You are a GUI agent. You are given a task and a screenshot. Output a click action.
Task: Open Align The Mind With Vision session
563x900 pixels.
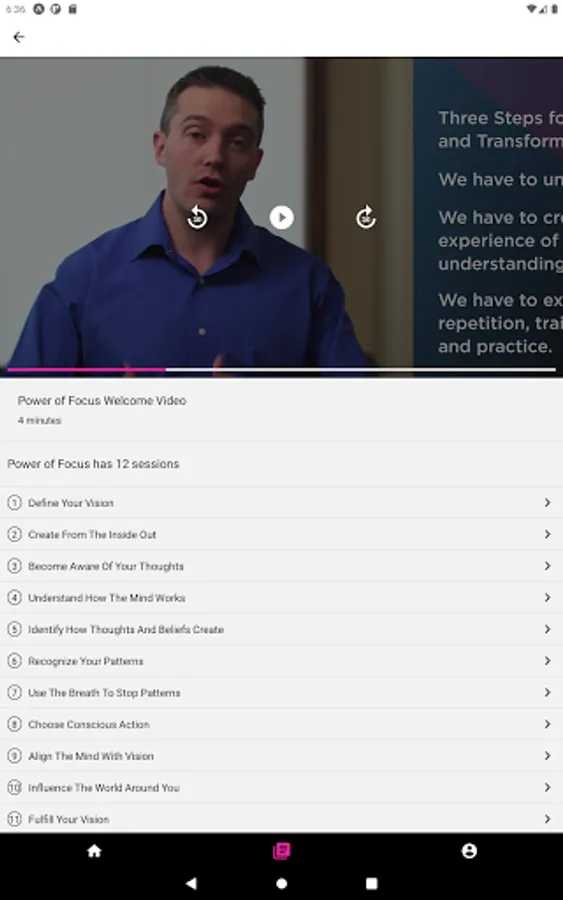pyautogui.click(x=281, y=755)
